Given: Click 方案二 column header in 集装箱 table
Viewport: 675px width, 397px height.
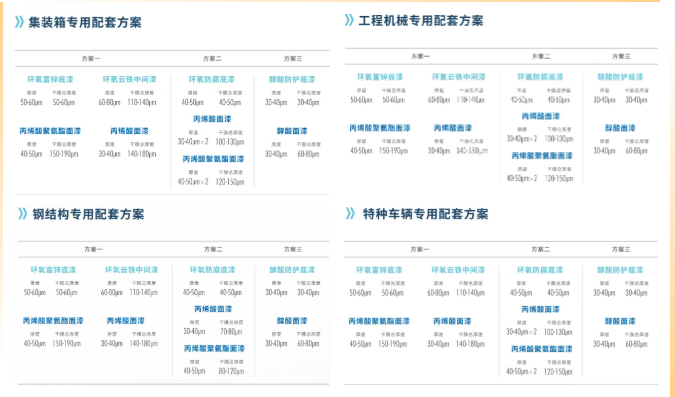Looking at the screenshot, I should tap(212, 59).
